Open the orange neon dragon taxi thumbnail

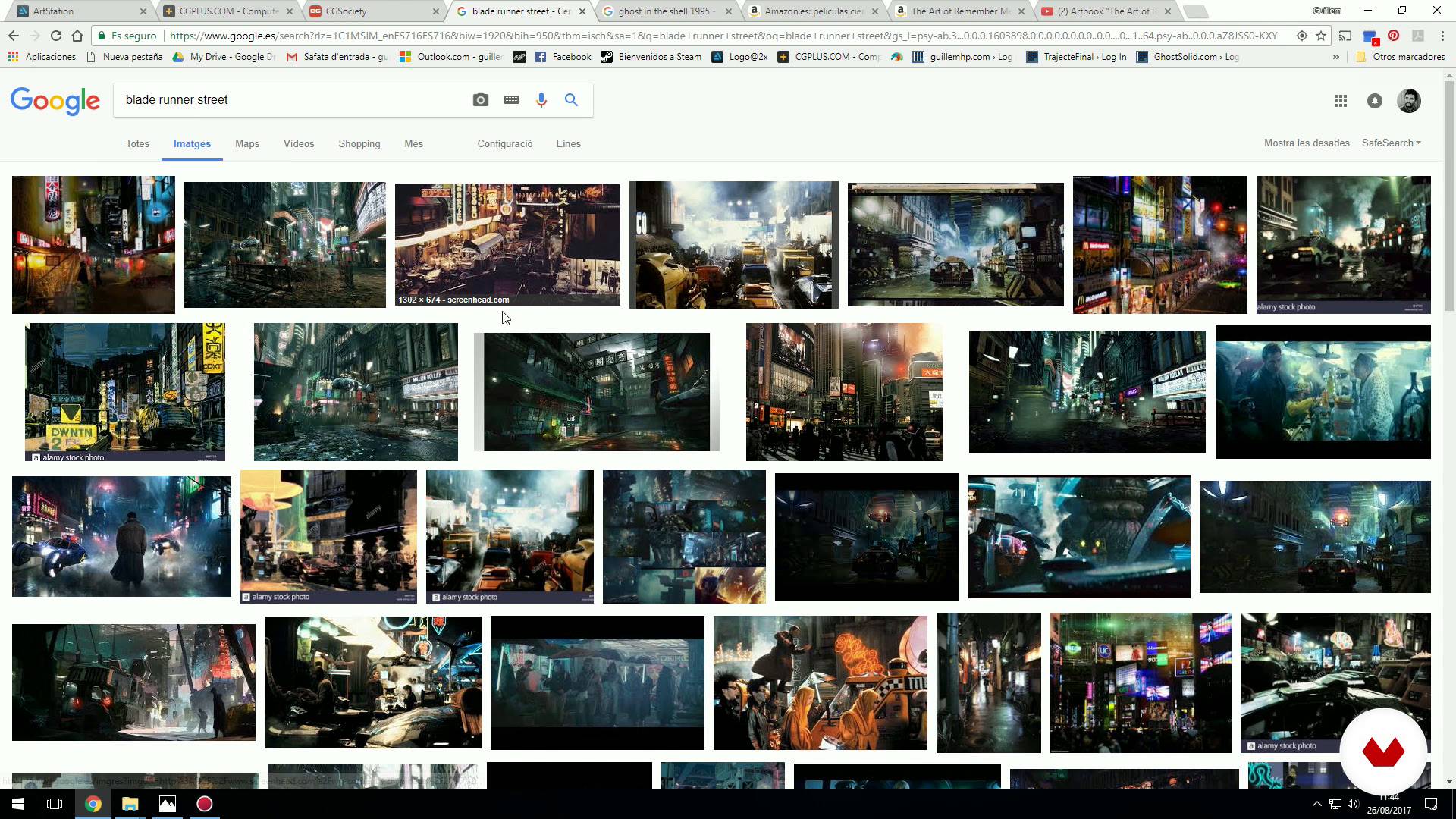coord(820,682)
